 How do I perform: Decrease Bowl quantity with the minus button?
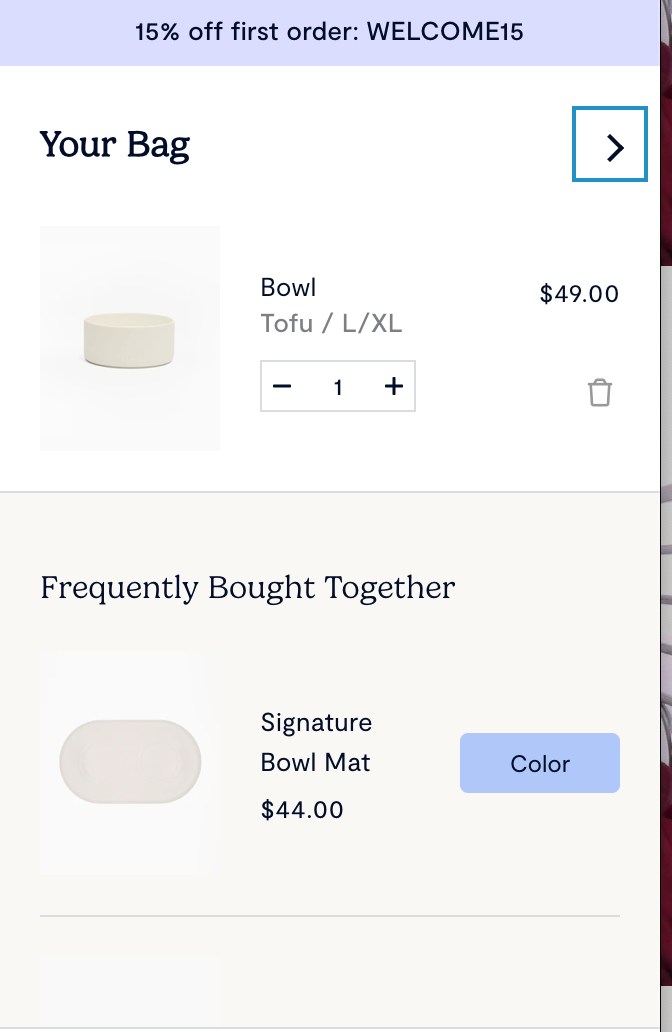point(282,387)
